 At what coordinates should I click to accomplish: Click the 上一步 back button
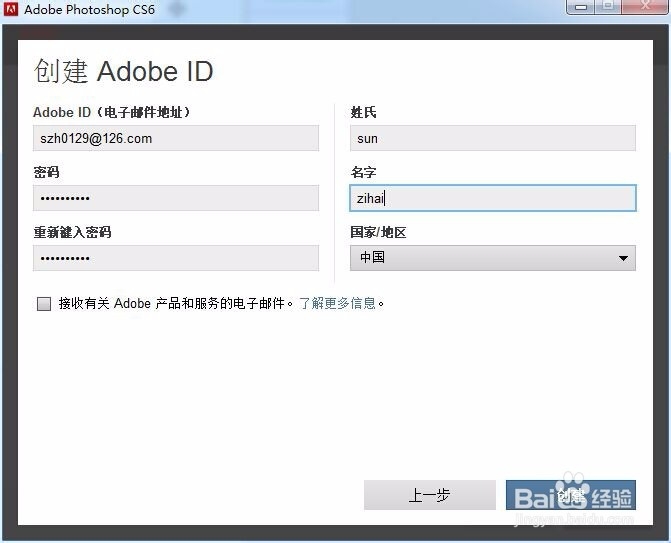pyautogui.click(x=430, y=495)
